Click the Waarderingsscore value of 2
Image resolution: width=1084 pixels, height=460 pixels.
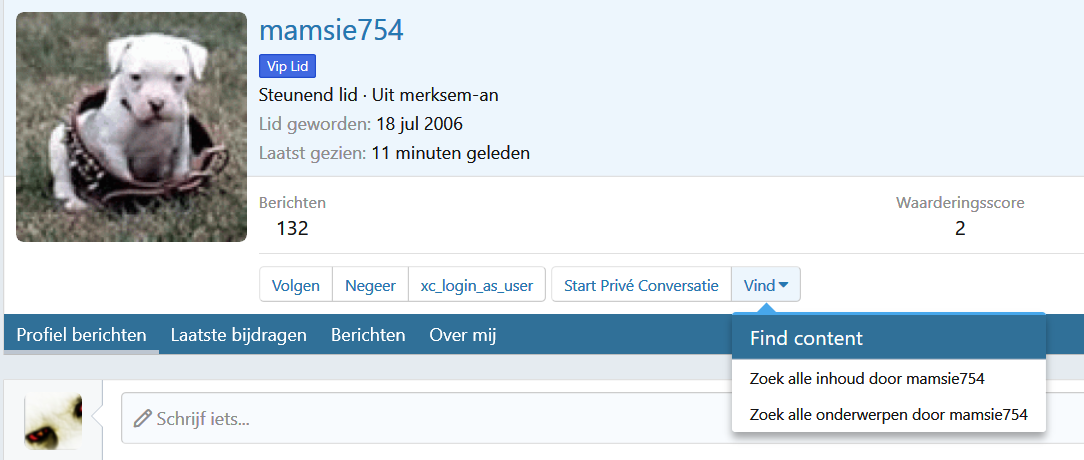click(x=959, y=228)
